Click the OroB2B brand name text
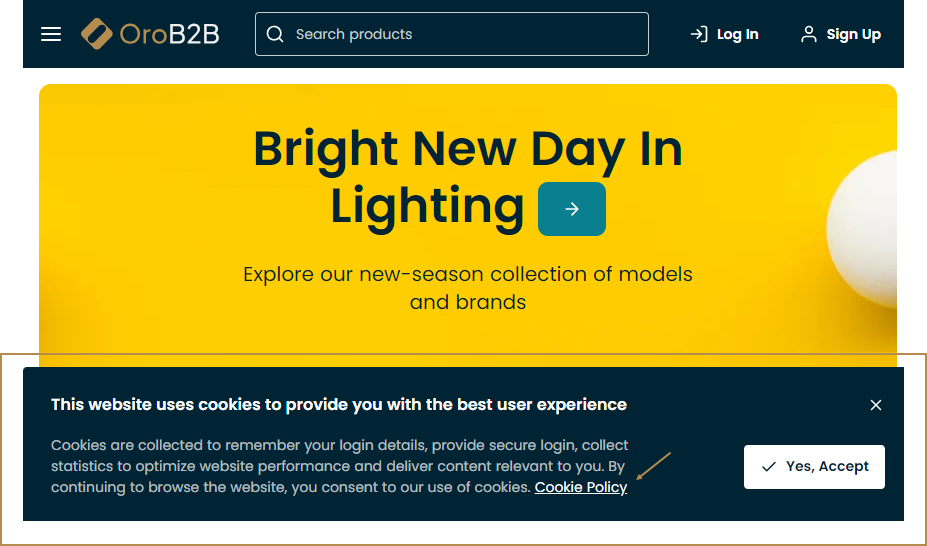927x546 pixels. click(x=169, y=34)
